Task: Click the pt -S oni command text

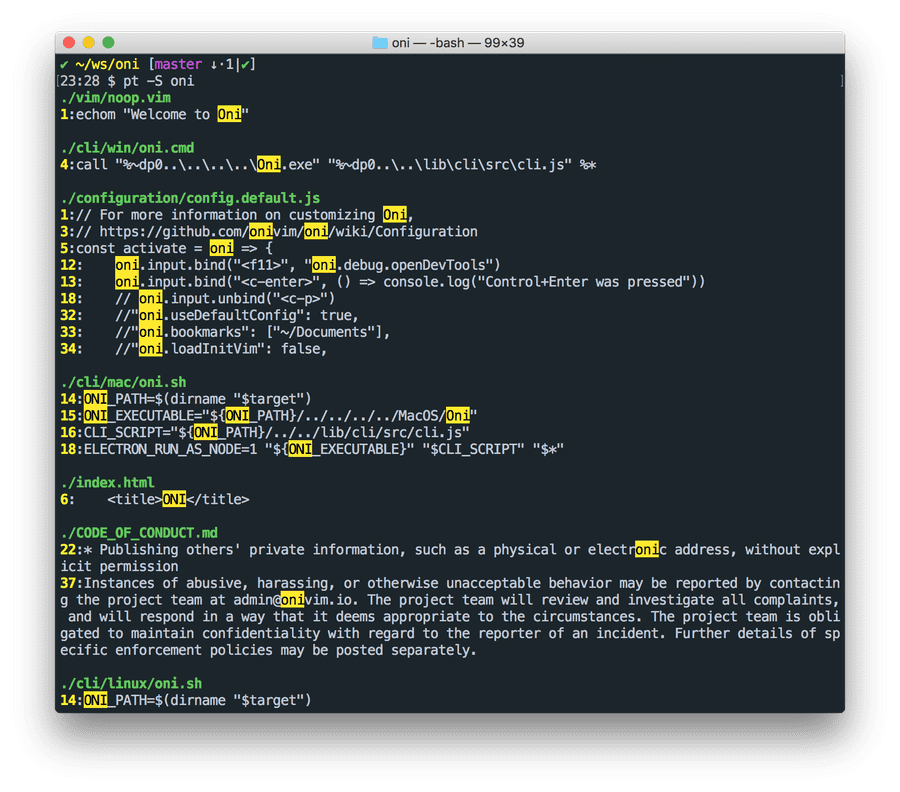Action: coord(160,80)
